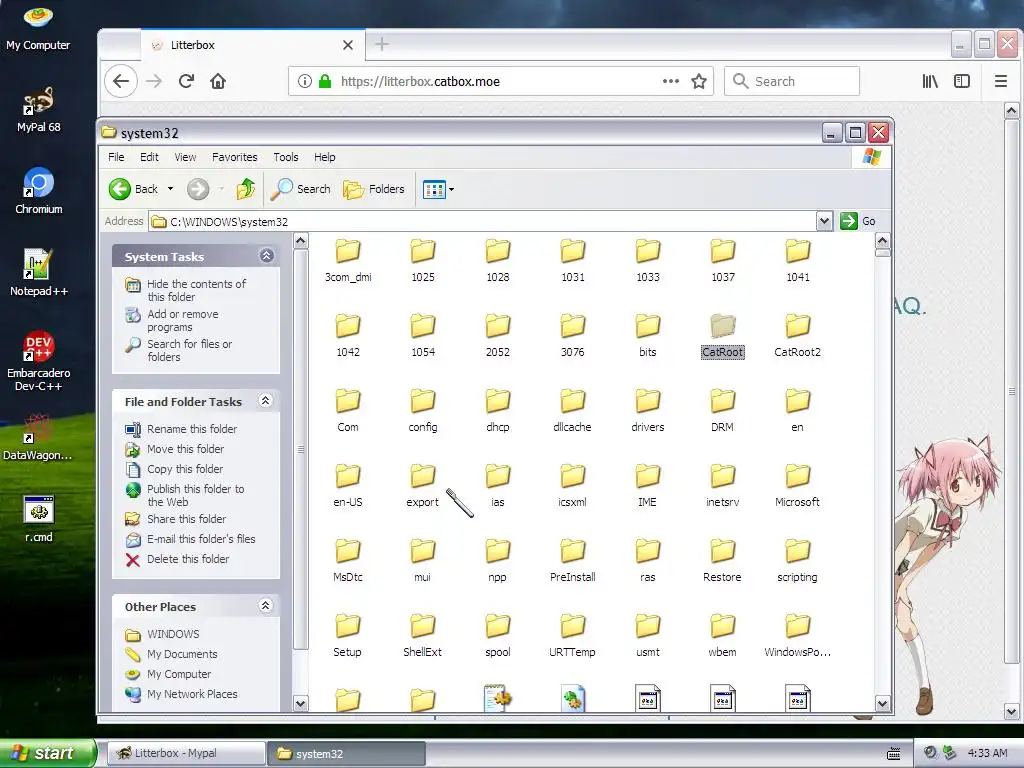The image size is (1024, 768).
Task: Open the Views dropdown arrow
Action: click(x=451, y=189)
